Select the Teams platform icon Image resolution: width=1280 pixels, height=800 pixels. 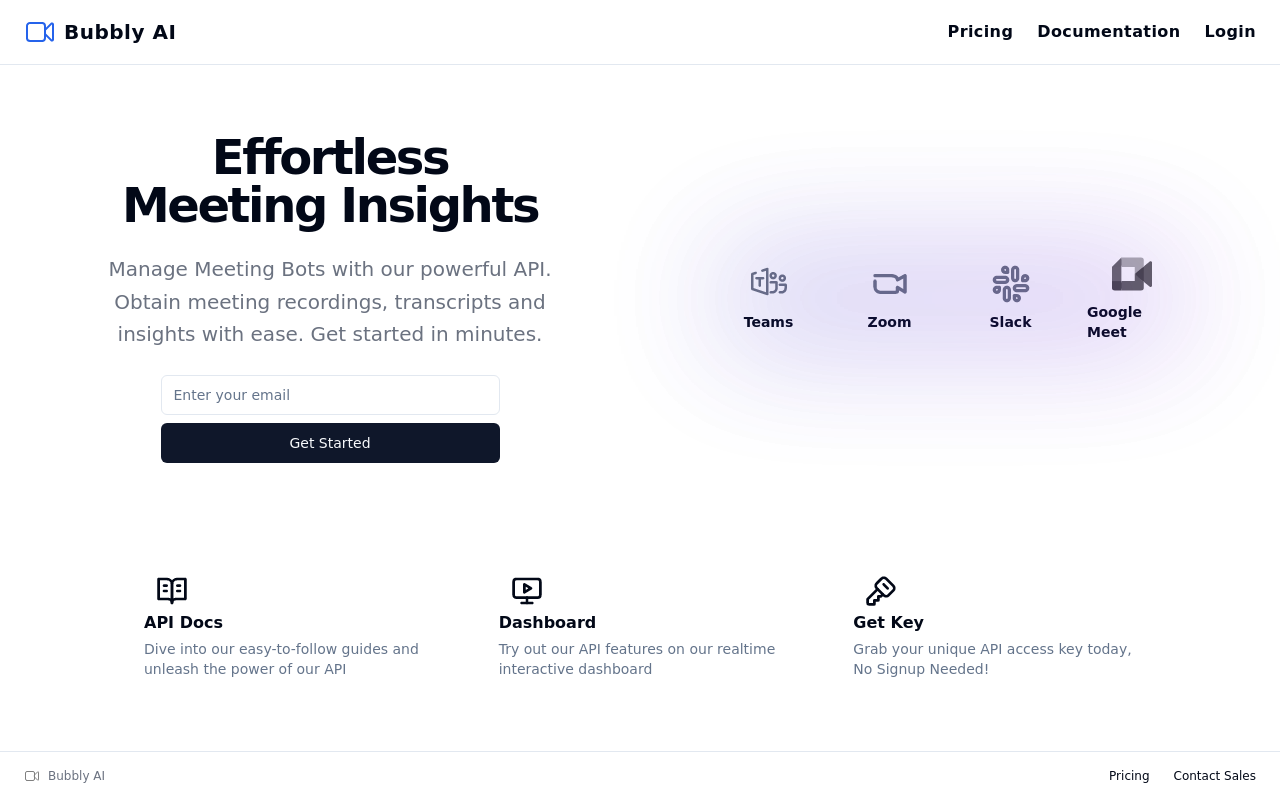coord(768,282)
